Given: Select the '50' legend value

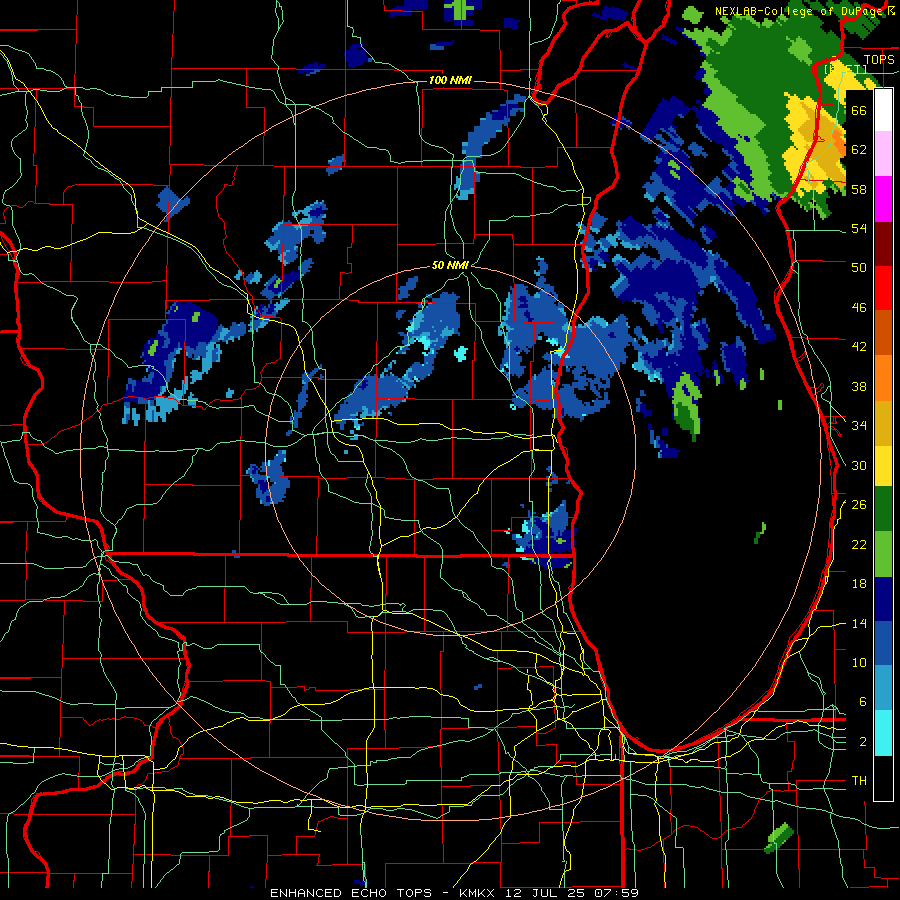Looking at the screenshot, I should click(x=859, y=267).
